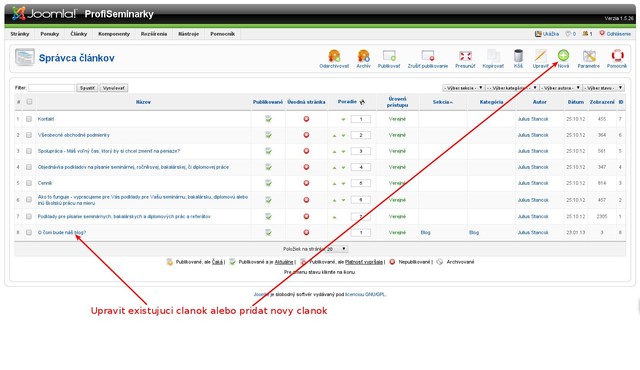The height and width of the screenshot is (370, 640).
Task: Click the Blog section link in last row
Action: pyautogui.click(x=425, y=233)
